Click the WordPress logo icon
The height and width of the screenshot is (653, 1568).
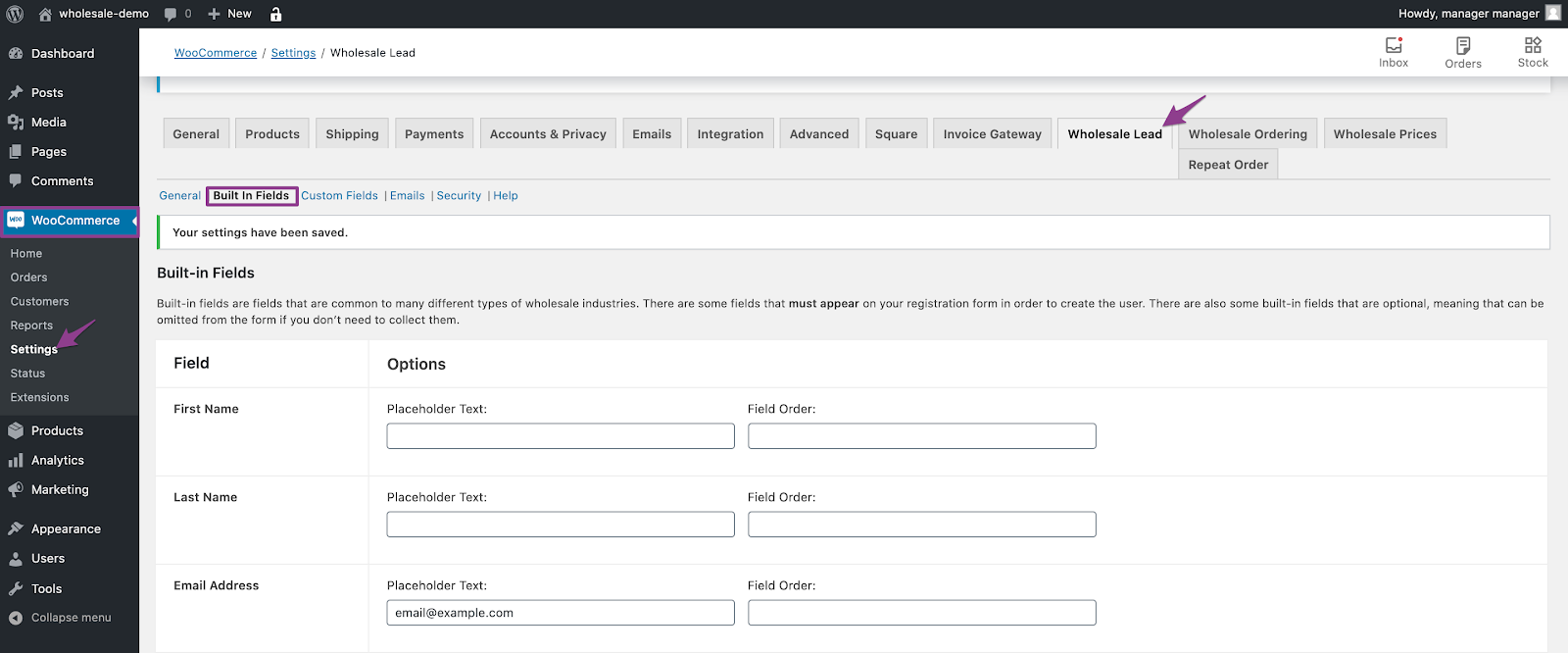click(x=15, y=14)
